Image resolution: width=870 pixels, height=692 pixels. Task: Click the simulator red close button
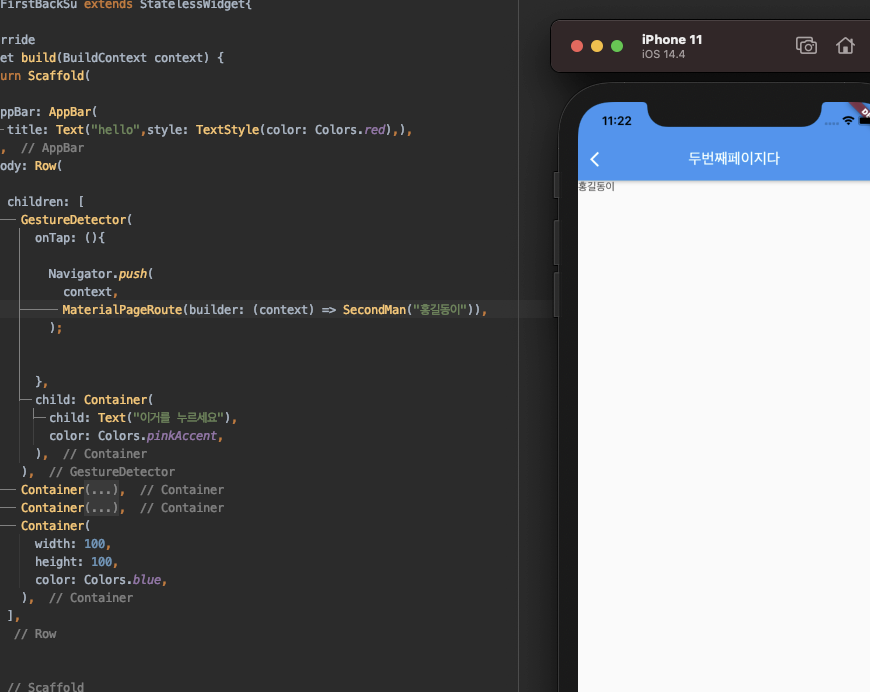coord(577,46)
